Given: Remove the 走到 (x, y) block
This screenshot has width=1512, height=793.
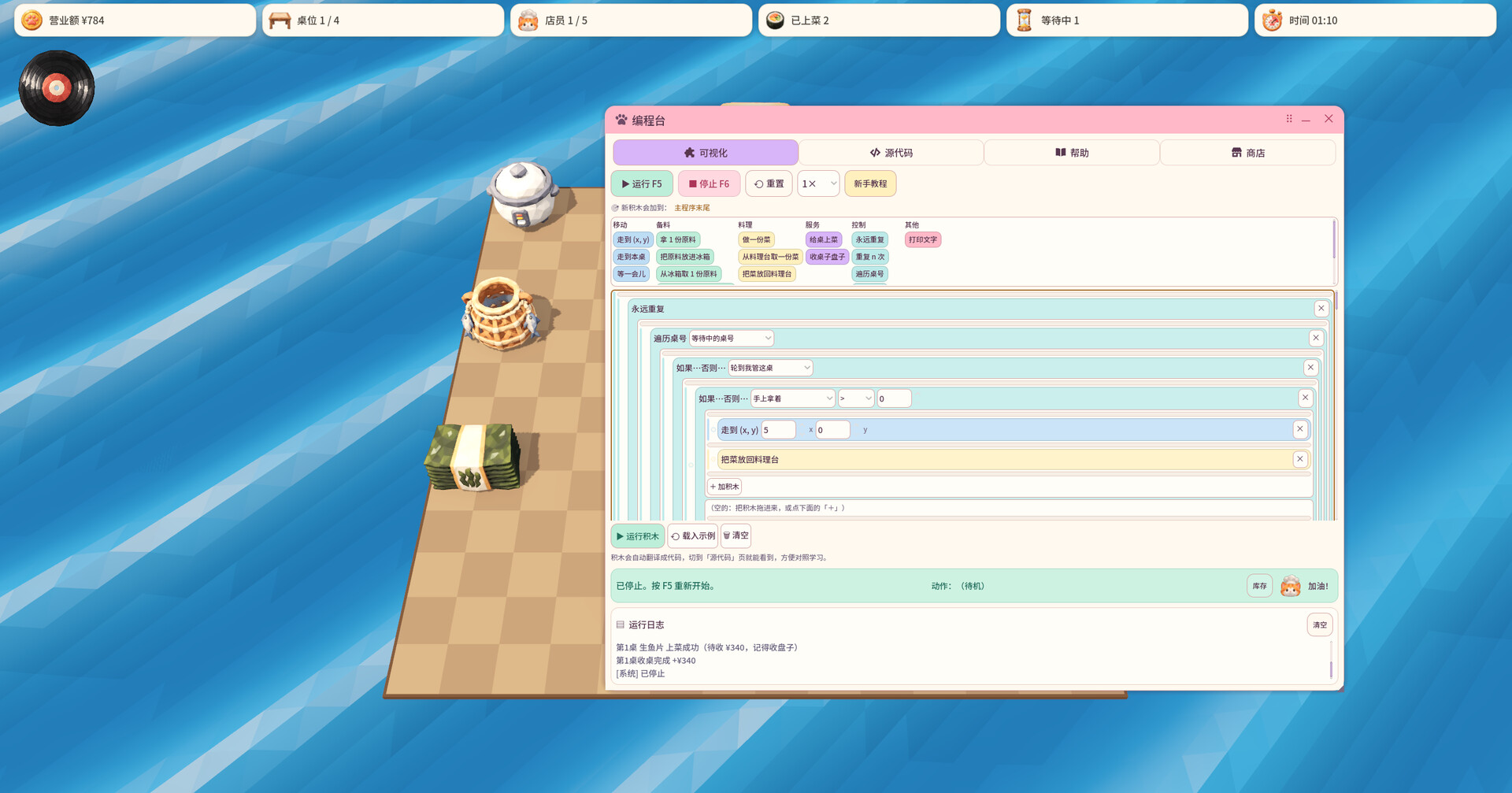Looking at the screenshot, I should click(1299, 429).
